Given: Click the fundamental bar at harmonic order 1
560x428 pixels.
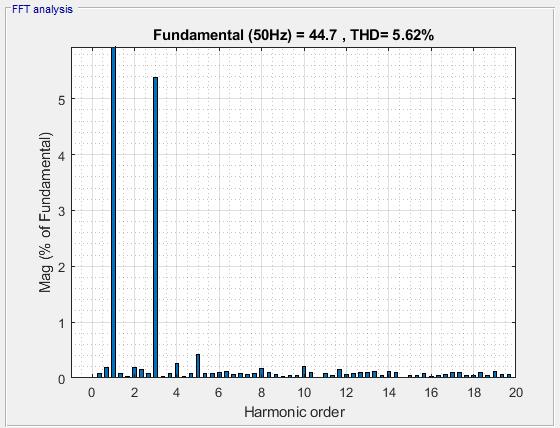Looking at the screenshot, I should tap(113, 212).
